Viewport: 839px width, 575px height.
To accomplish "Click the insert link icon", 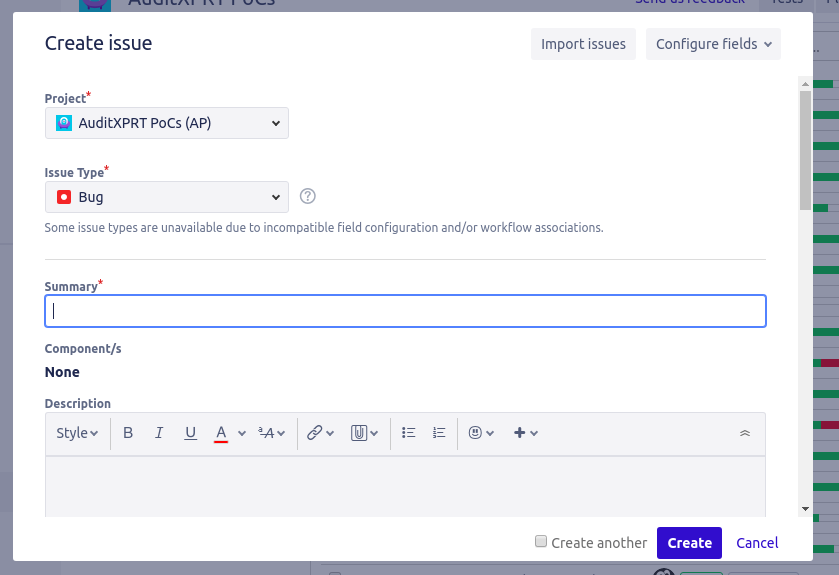I will 315,433.
